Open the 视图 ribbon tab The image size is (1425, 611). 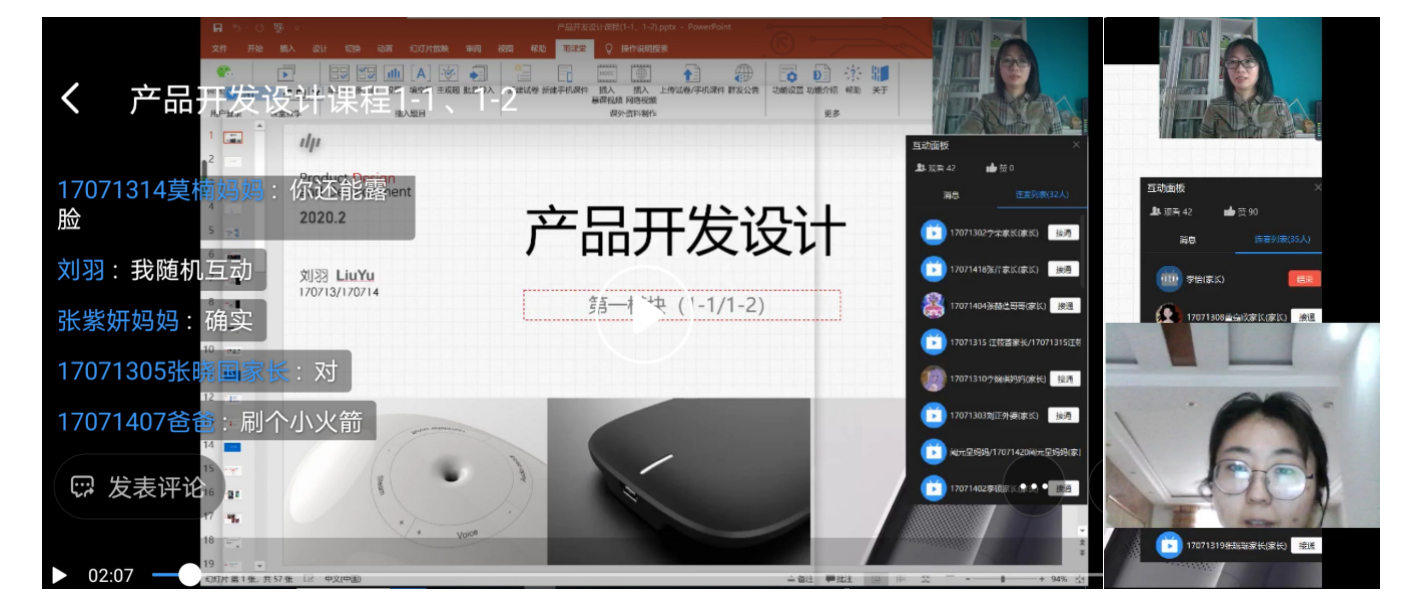(x=505, y=48)
